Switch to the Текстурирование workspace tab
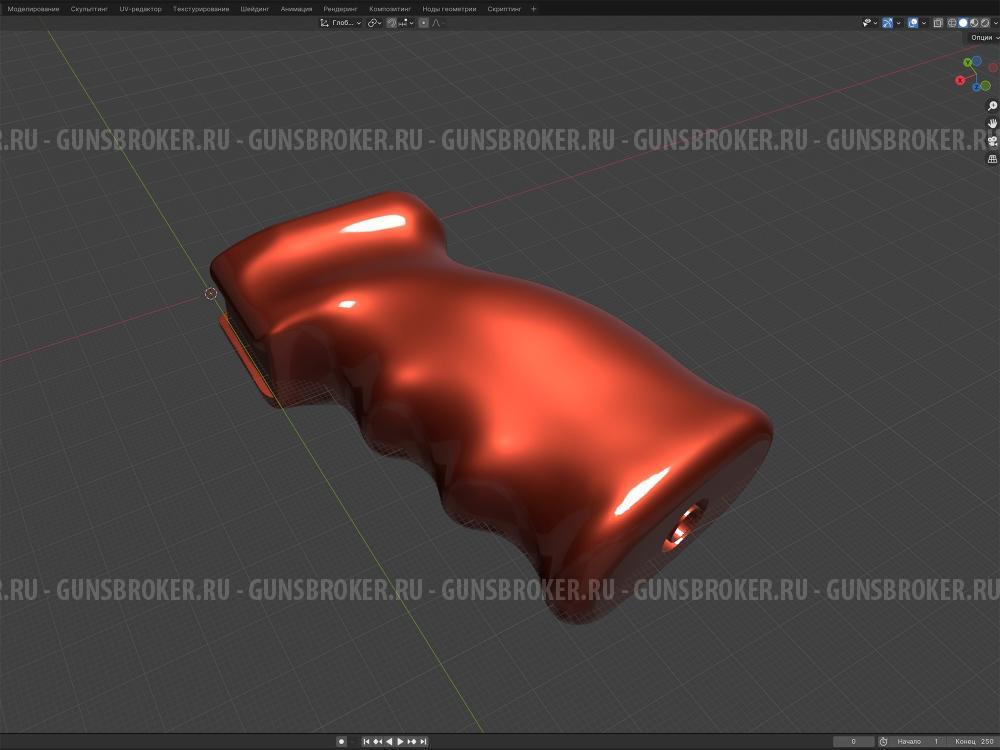Screen dimensions: 1000x750 201,9
